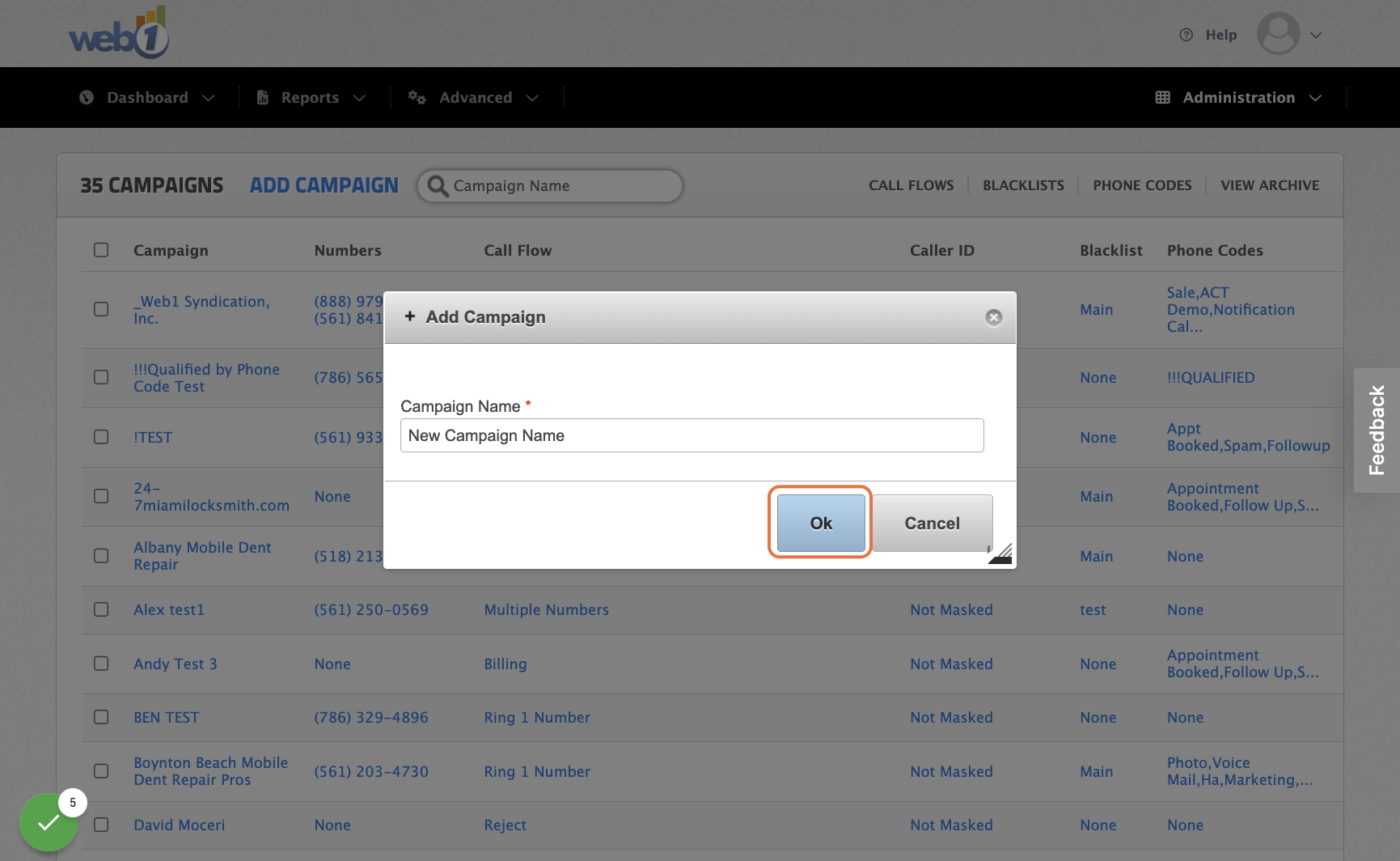This screenshot has height=861, width=1400.
Task: Click the Administration grid icon
Action: pos(1163,97)
